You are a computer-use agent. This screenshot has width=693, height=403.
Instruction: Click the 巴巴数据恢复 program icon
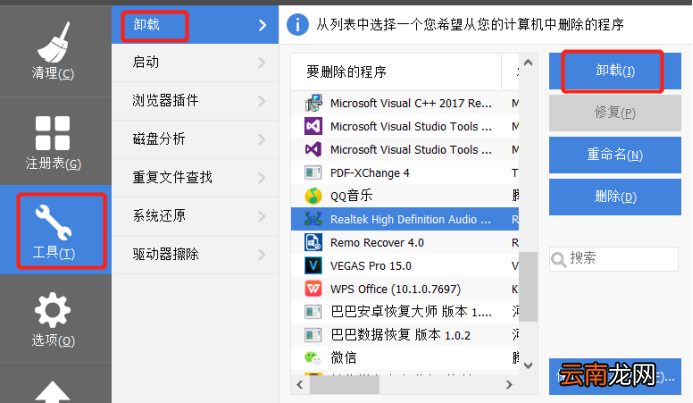[313, 335]
